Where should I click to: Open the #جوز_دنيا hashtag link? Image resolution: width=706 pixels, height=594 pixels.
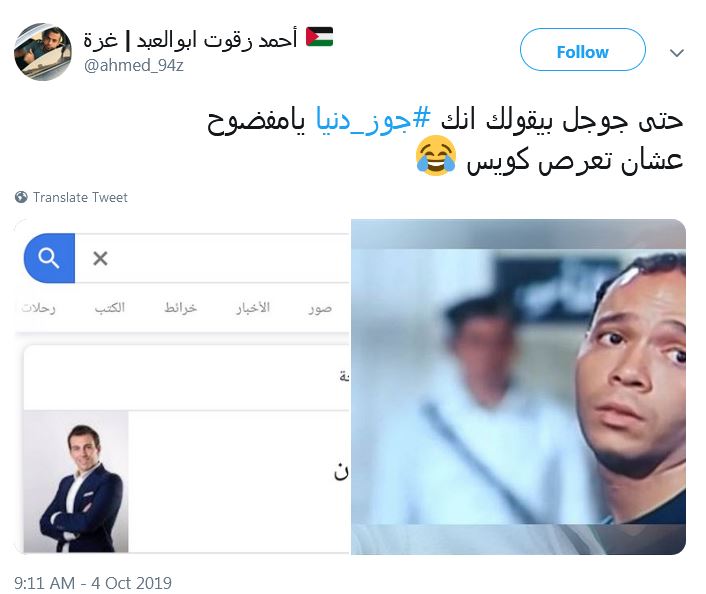tap(373, 120)
